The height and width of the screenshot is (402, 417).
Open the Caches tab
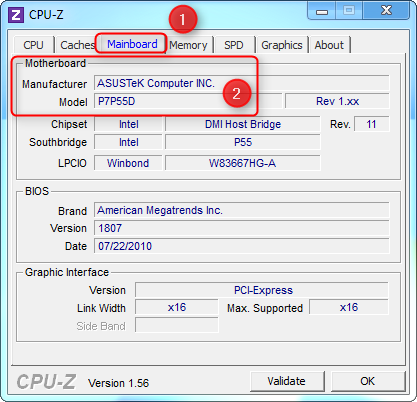(x=77, y=45)
